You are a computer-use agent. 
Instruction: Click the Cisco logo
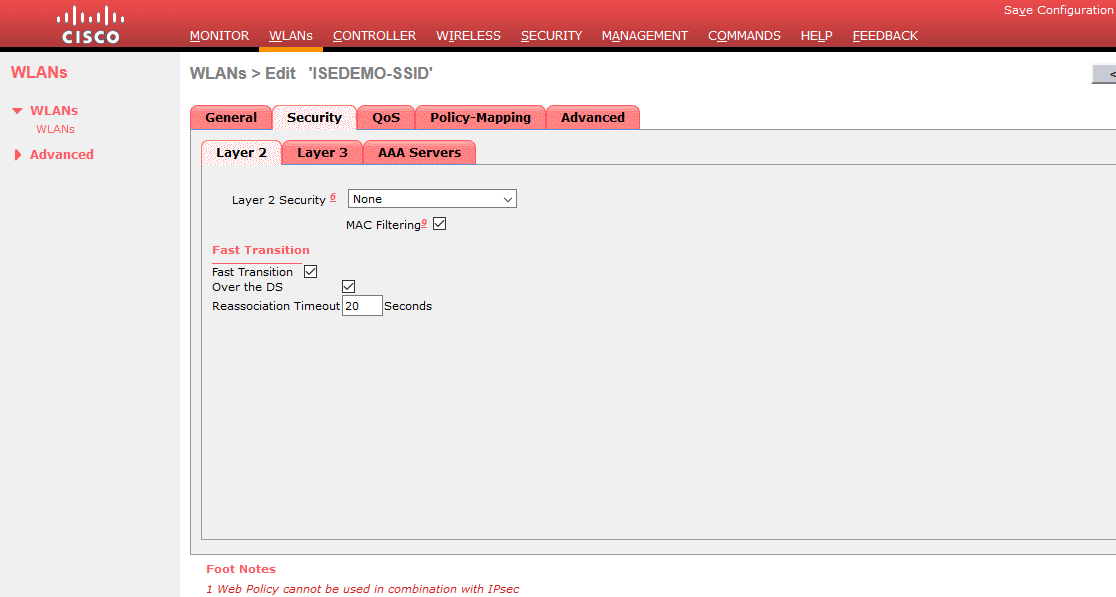click(90, 25)
